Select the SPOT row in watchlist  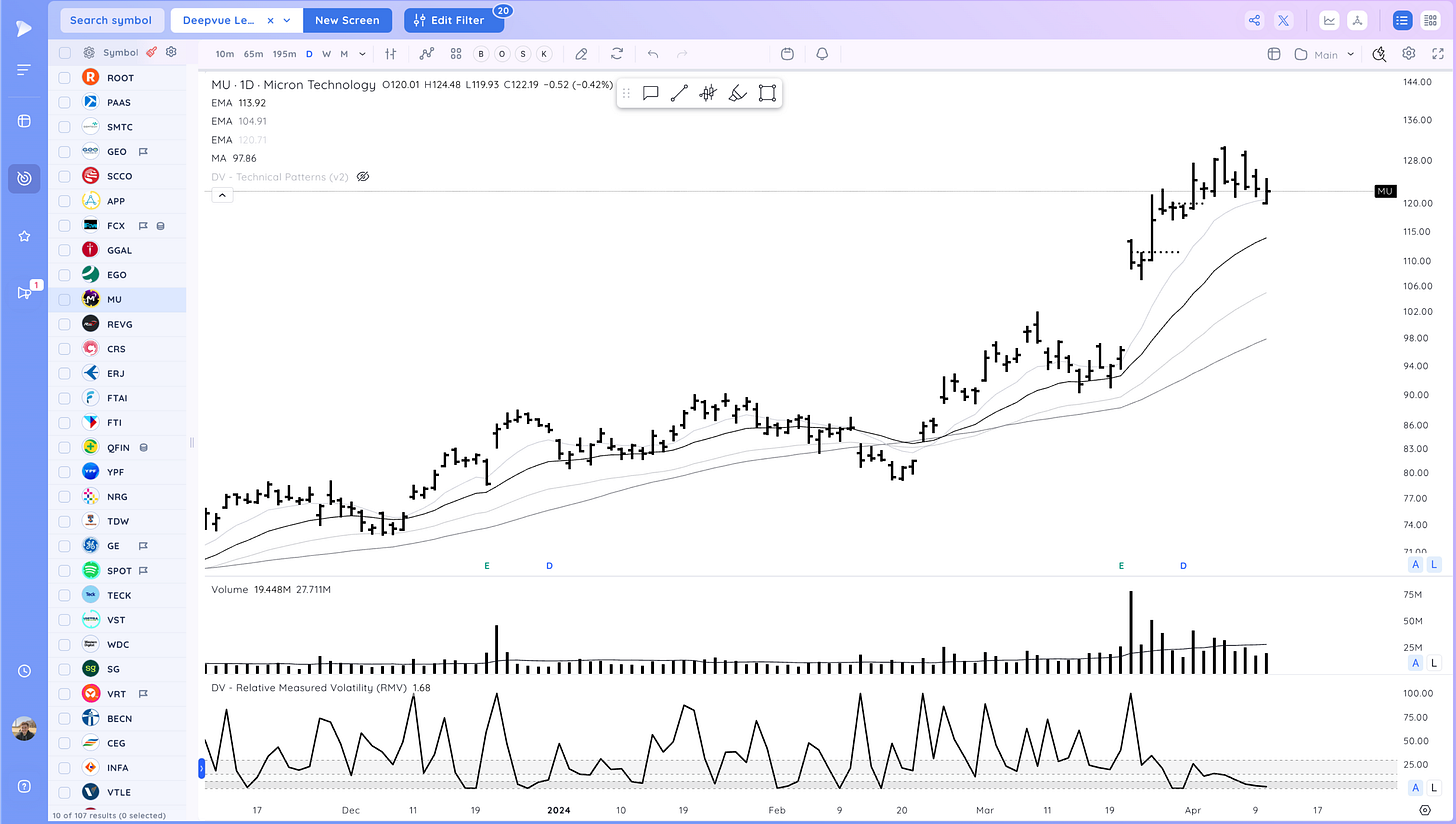[117, 570]
